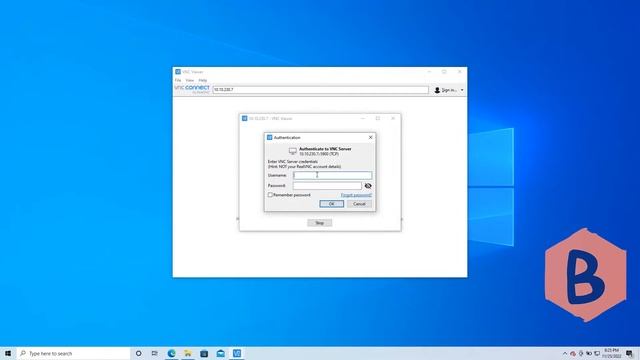
Task: Cancel the Authentication dialog
Action: 359,204
